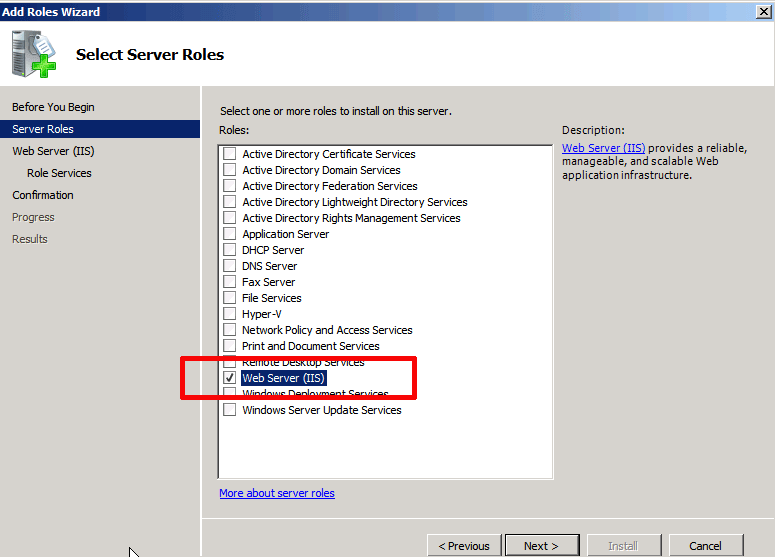Tick the Fax Server checkbox
This screenshot has width=775, height=557.
click(x=229, y=282)
